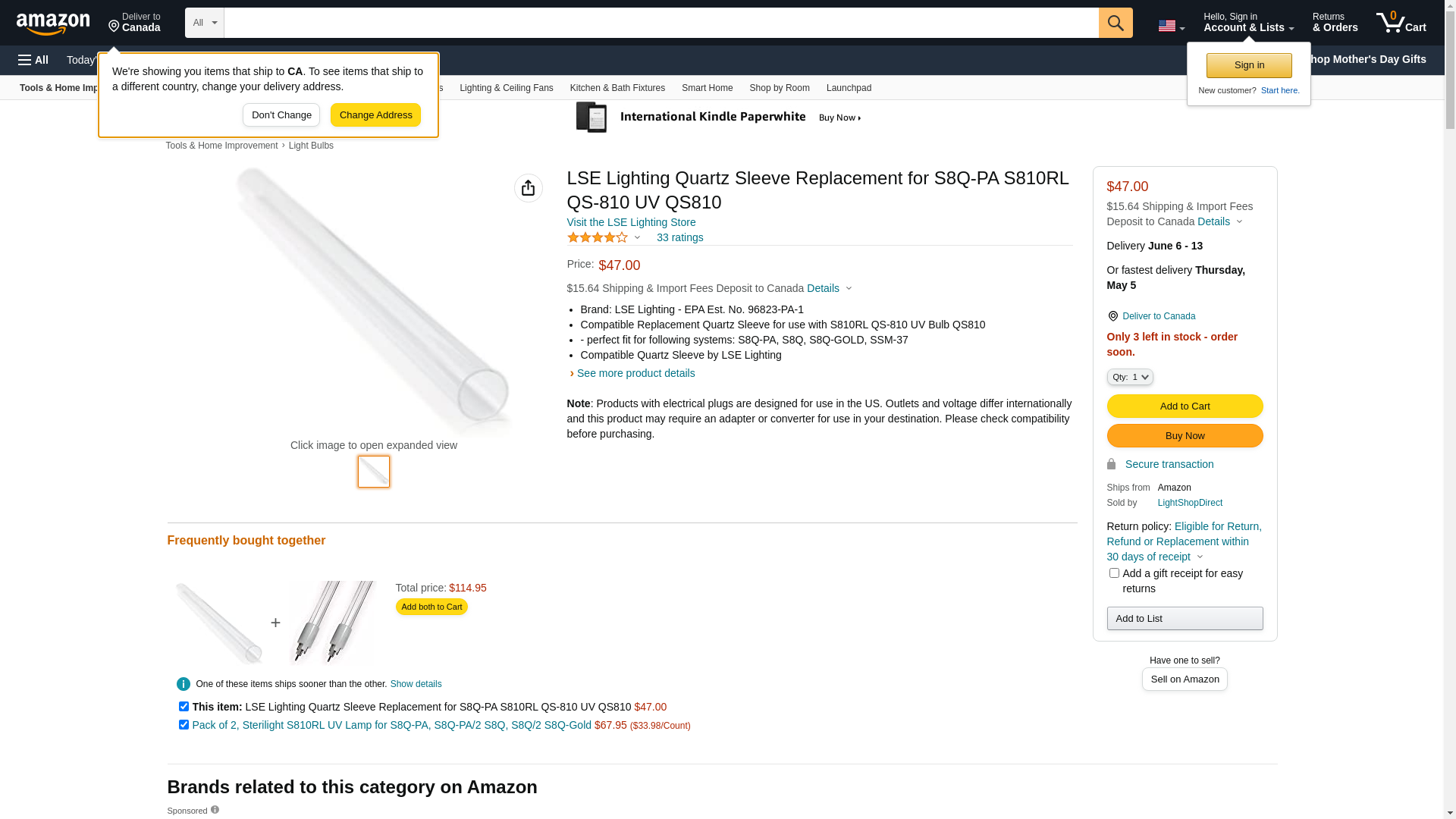Open Lighting & Ceiling Fans menu
The width and height of the screenshot is (1456, 819).
[x=507, y=88]
